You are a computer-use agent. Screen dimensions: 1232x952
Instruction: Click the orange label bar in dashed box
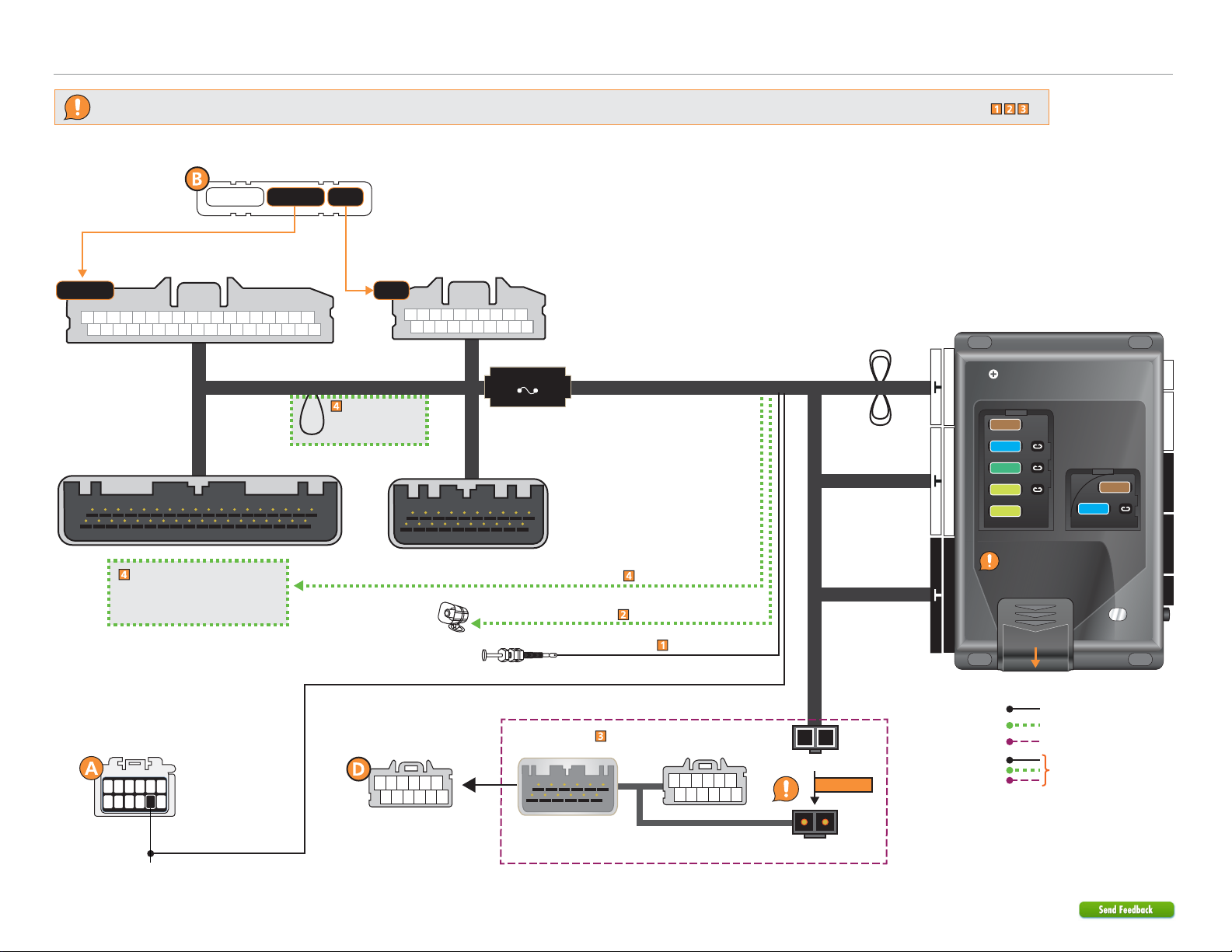coord(843,785)
